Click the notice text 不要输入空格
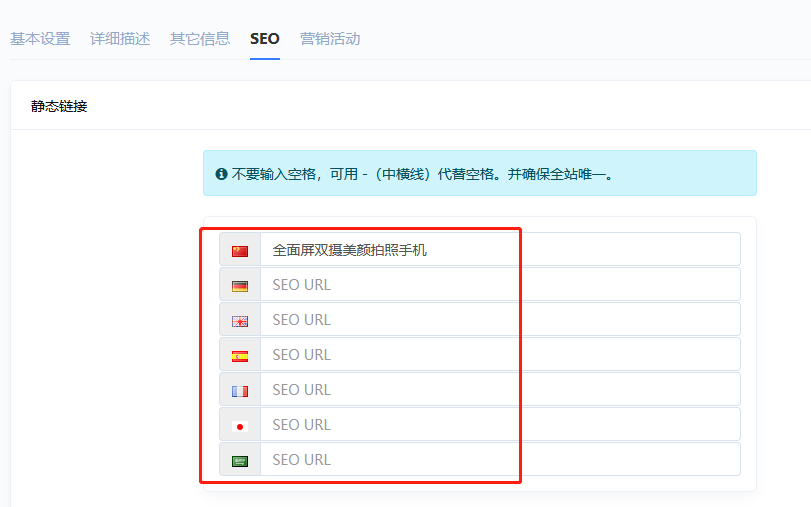 tap(274, 174)
